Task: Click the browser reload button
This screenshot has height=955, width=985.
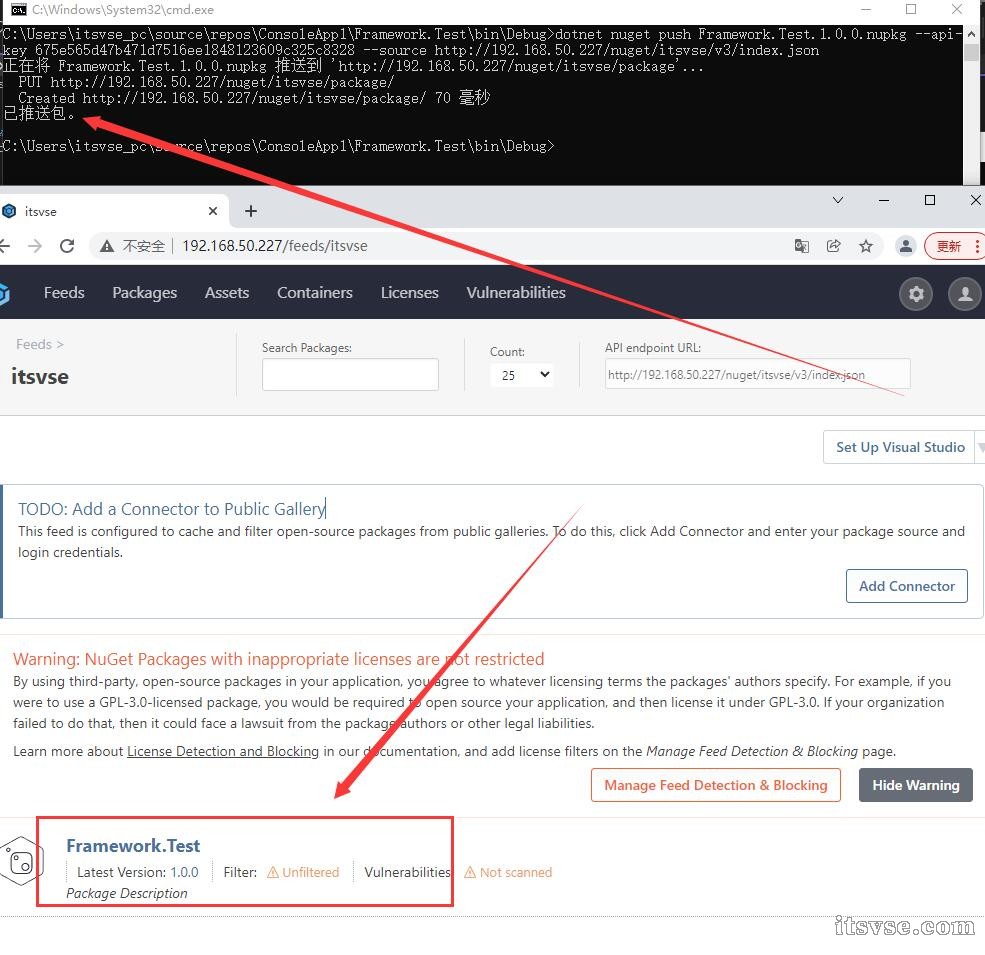Action: tap(67, 246)
